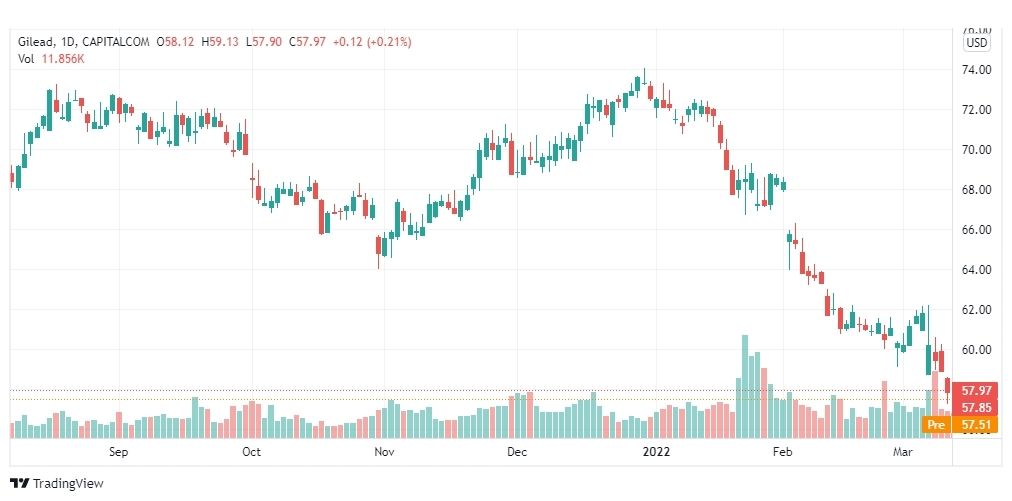Click the 66.00 price scale label
Viewport: 1012px width, 501px height.
click(x=976, y=230)
